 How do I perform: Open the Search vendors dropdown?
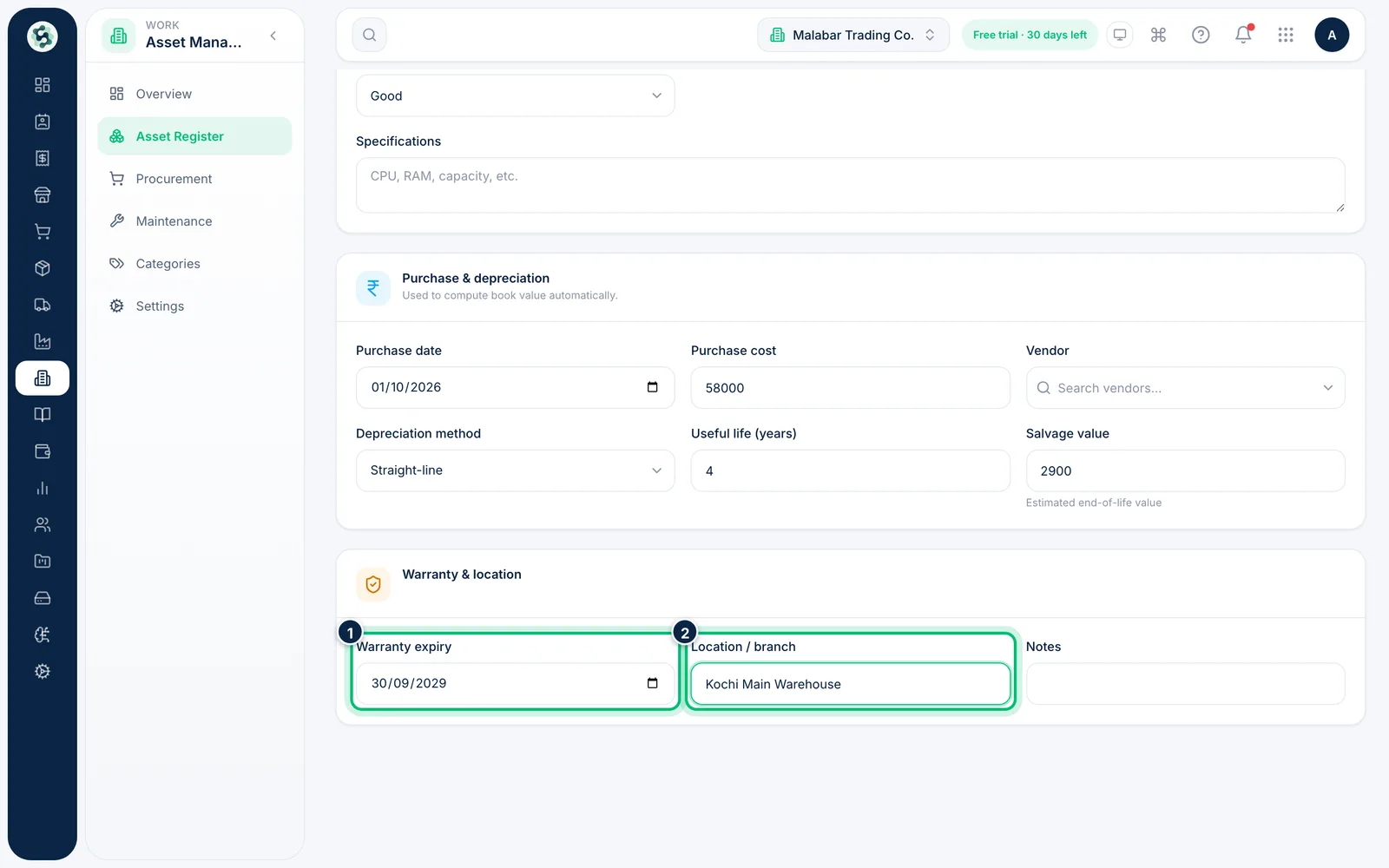click(x=1185, y=388)
